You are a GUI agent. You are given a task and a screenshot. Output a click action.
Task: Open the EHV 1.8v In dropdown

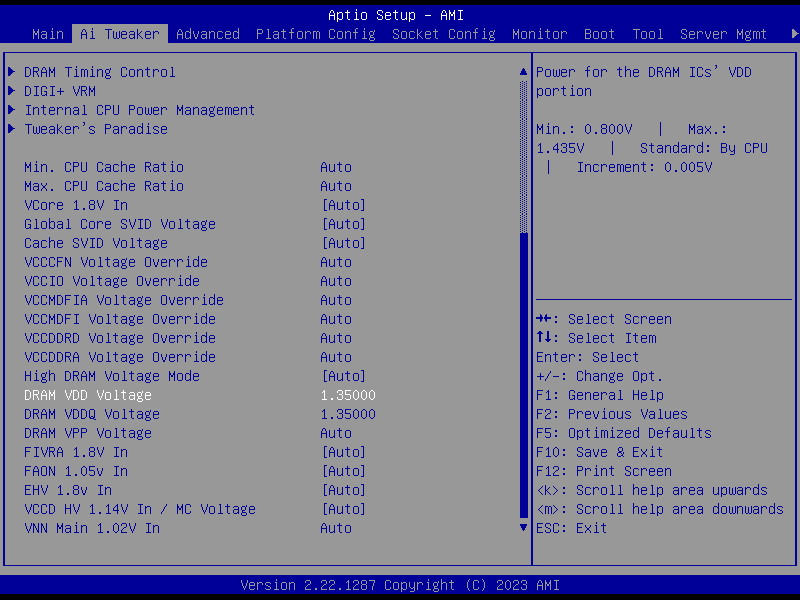(x=344, y=490)
